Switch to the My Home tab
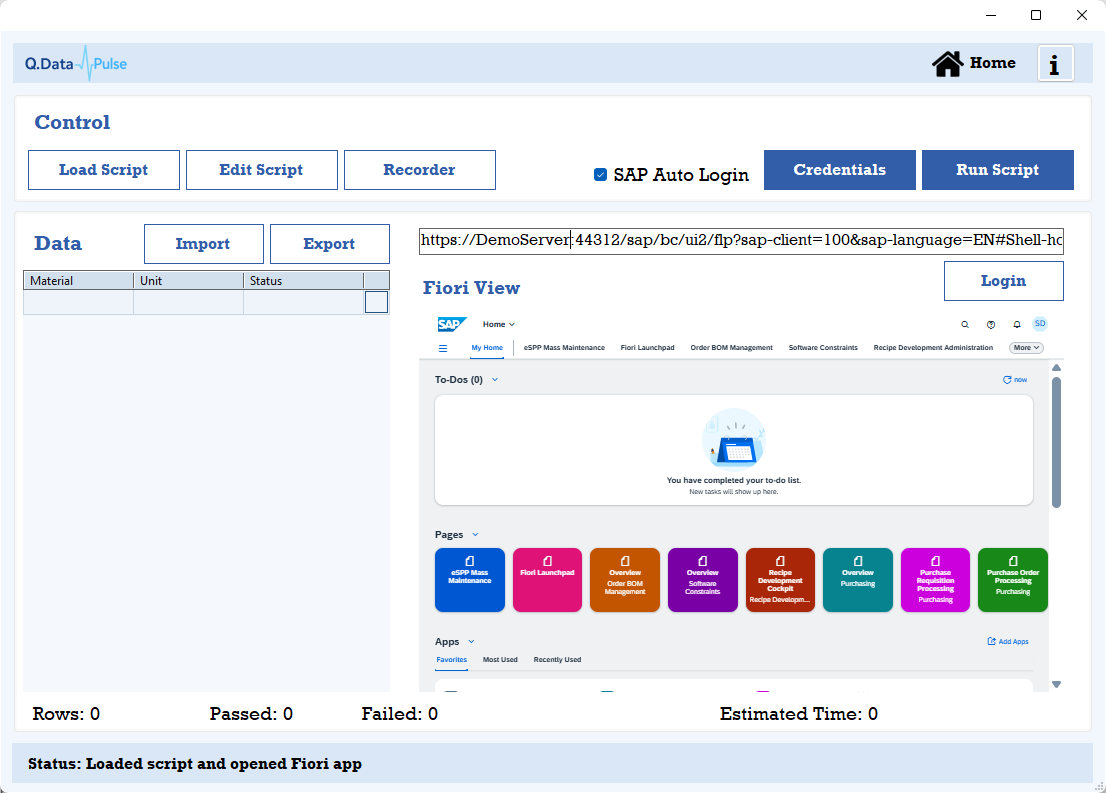This screenshot has height=793, width=1106. click(487, 348)
